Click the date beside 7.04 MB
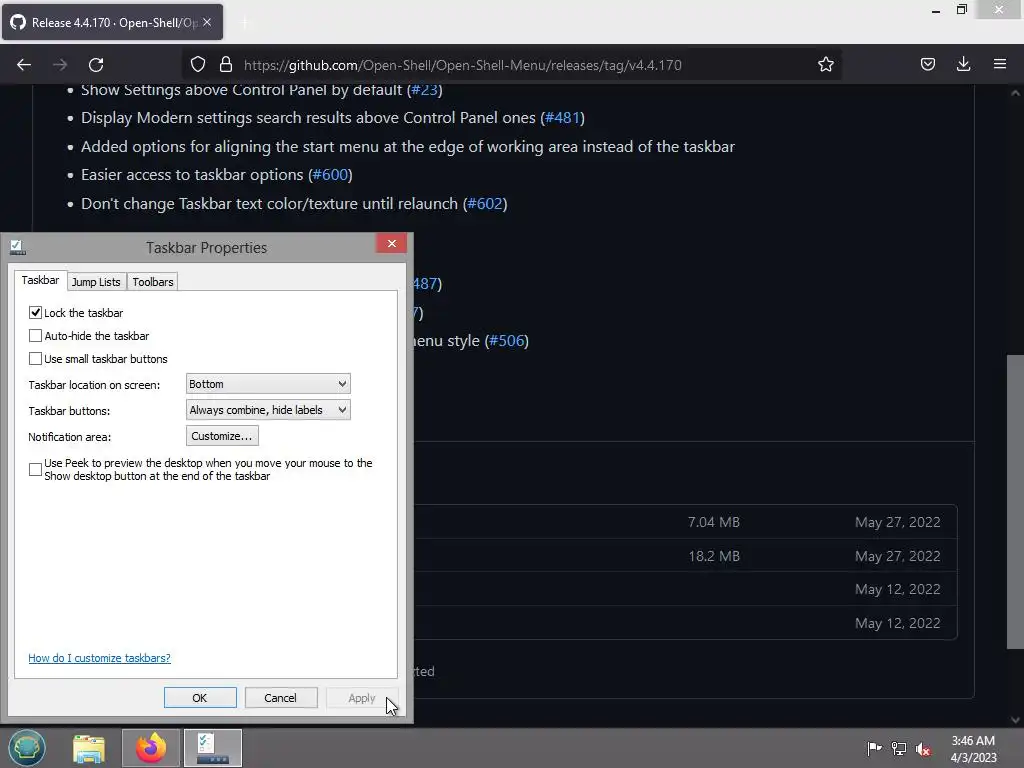Viewport: 1024px width, 768px height. (897, 522)
